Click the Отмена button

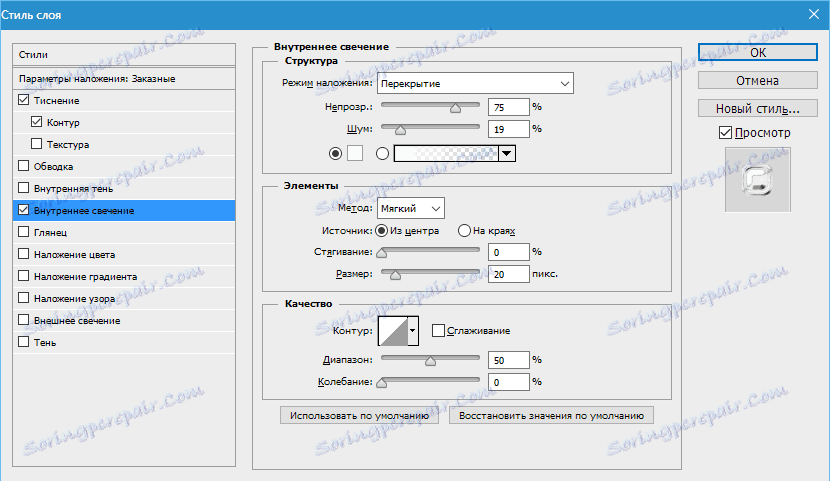pos(757,80)
